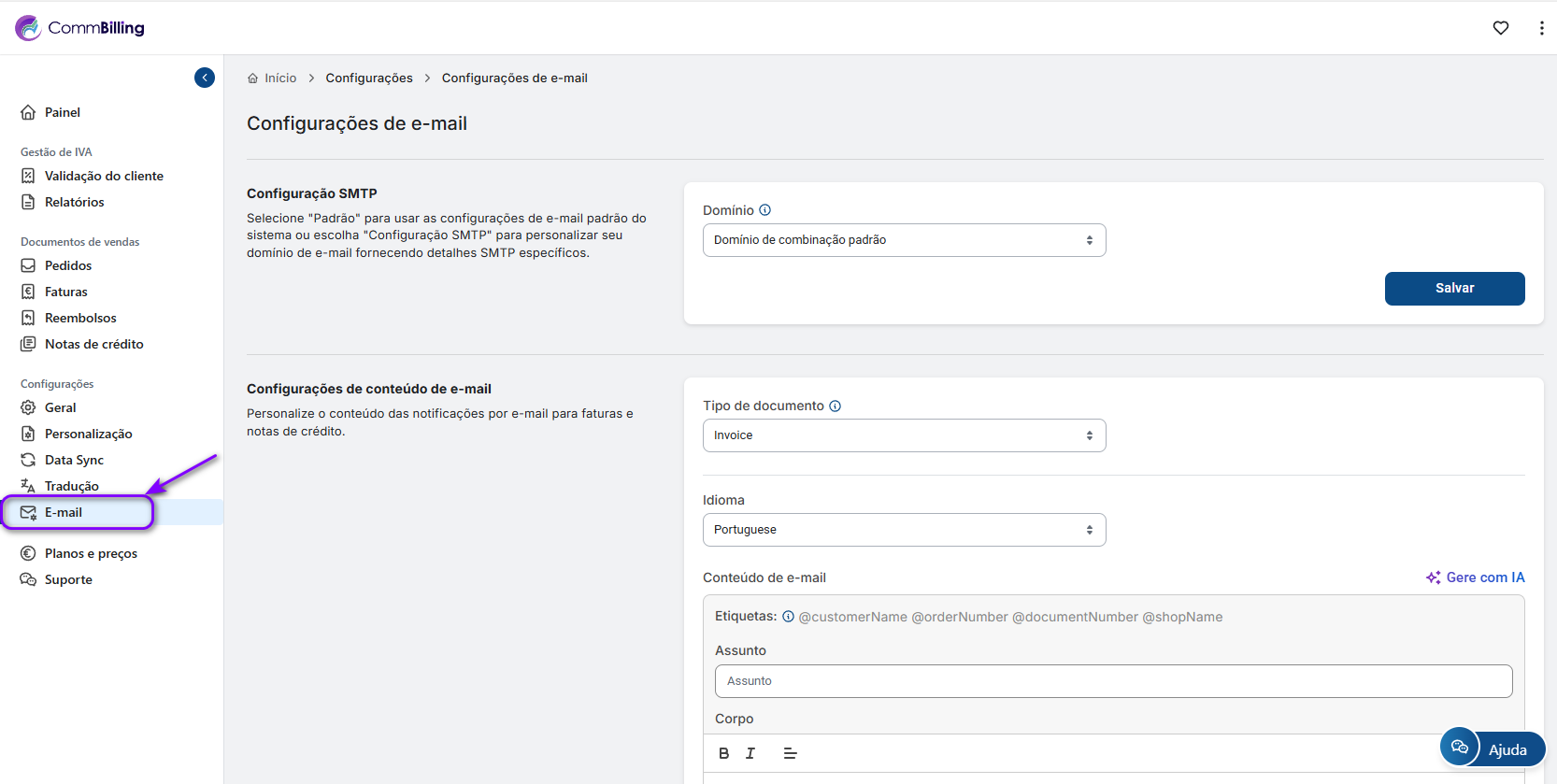Open the Domínio dropdown
Viewport: 1557px width, 784px height.
(x=904, y=240)
